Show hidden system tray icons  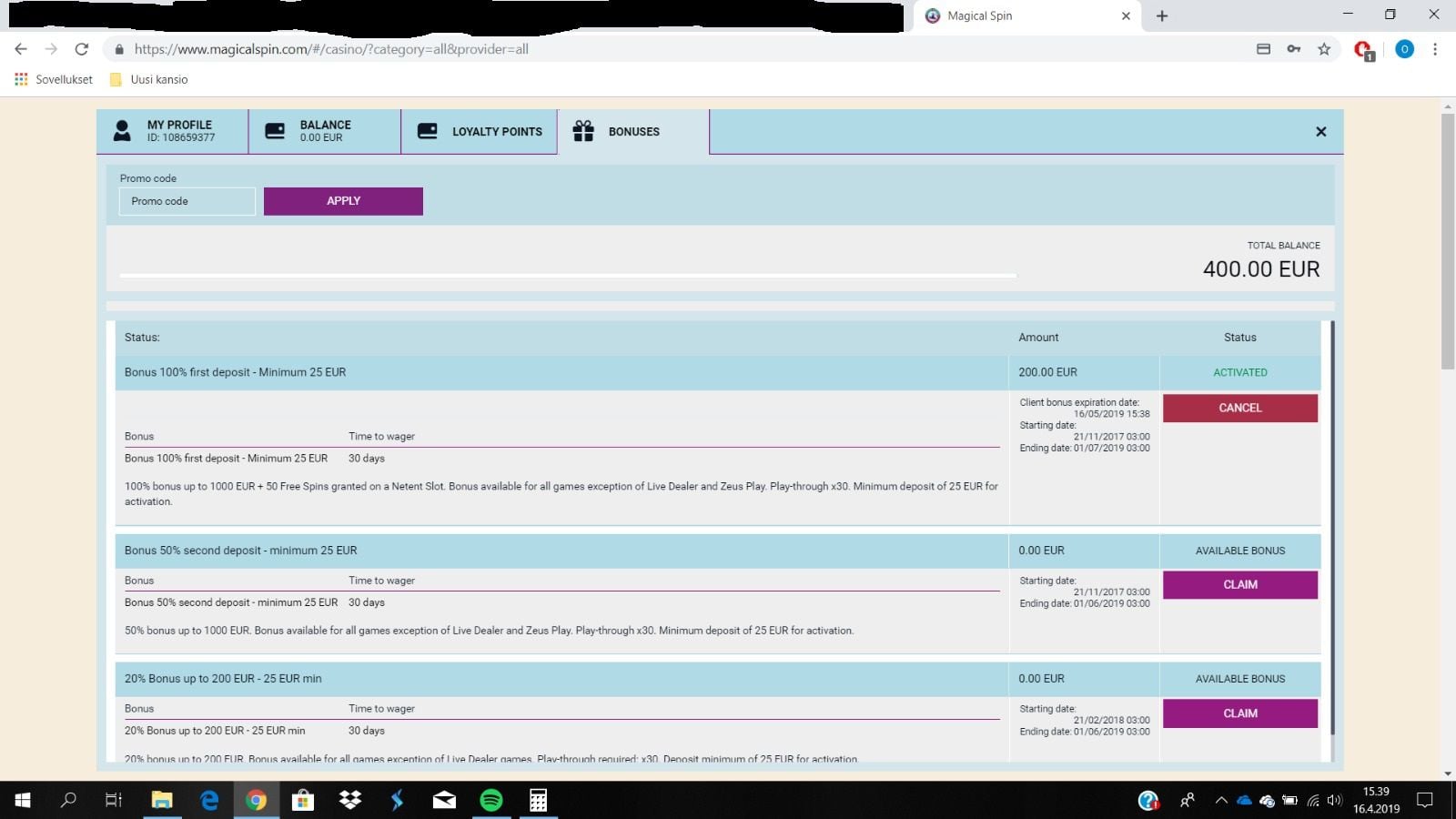pyautogui.click(x=1221, y=801)
